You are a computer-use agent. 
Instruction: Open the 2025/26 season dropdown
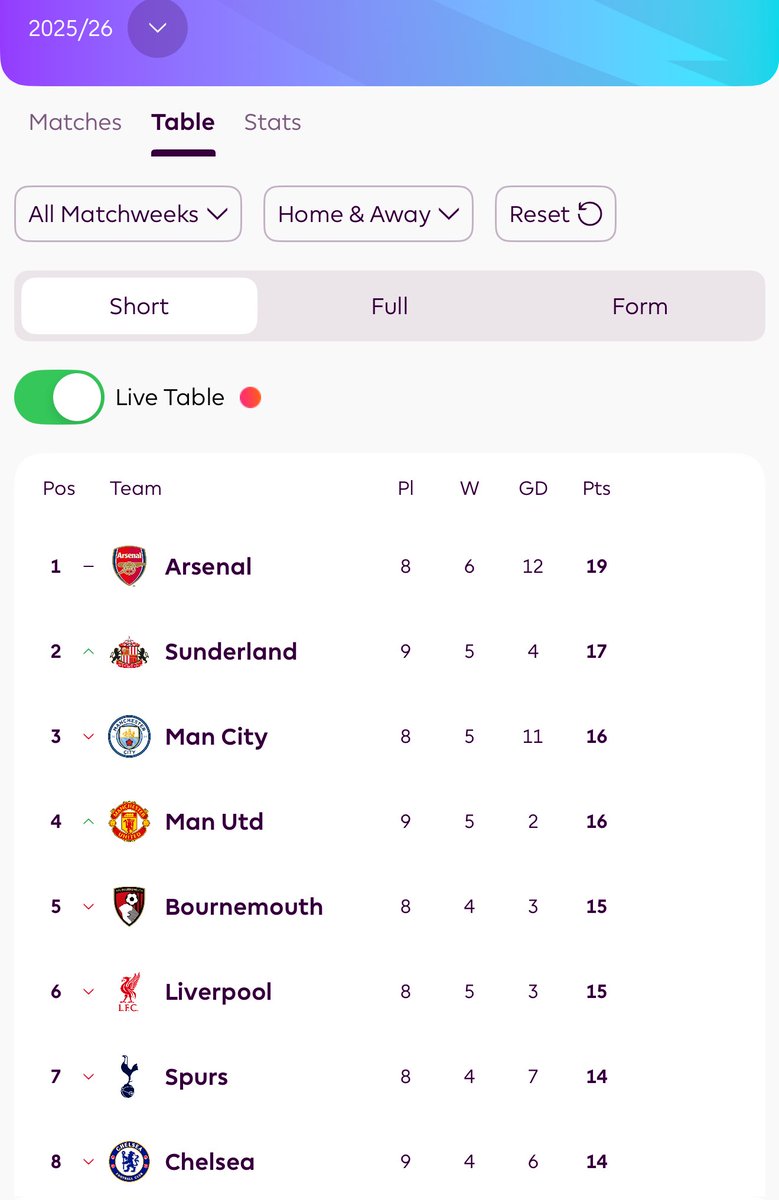click(x=157, y=28)
